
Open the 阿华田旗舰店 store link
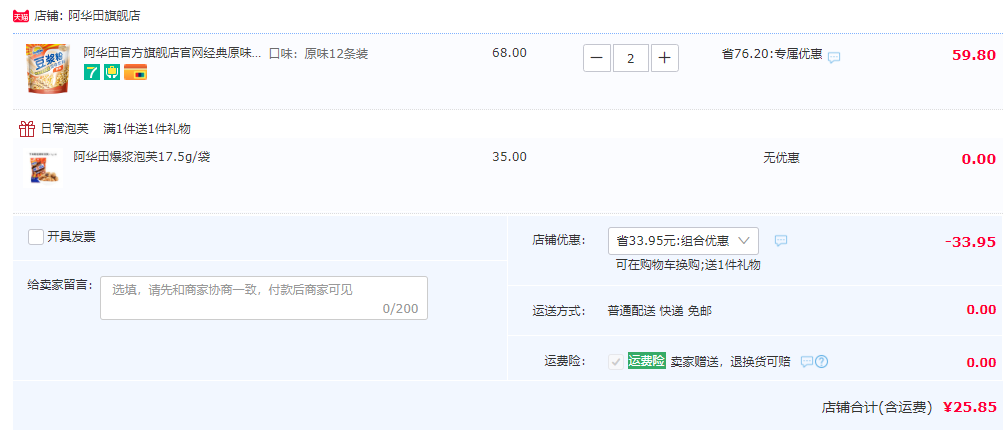point(104,16)
